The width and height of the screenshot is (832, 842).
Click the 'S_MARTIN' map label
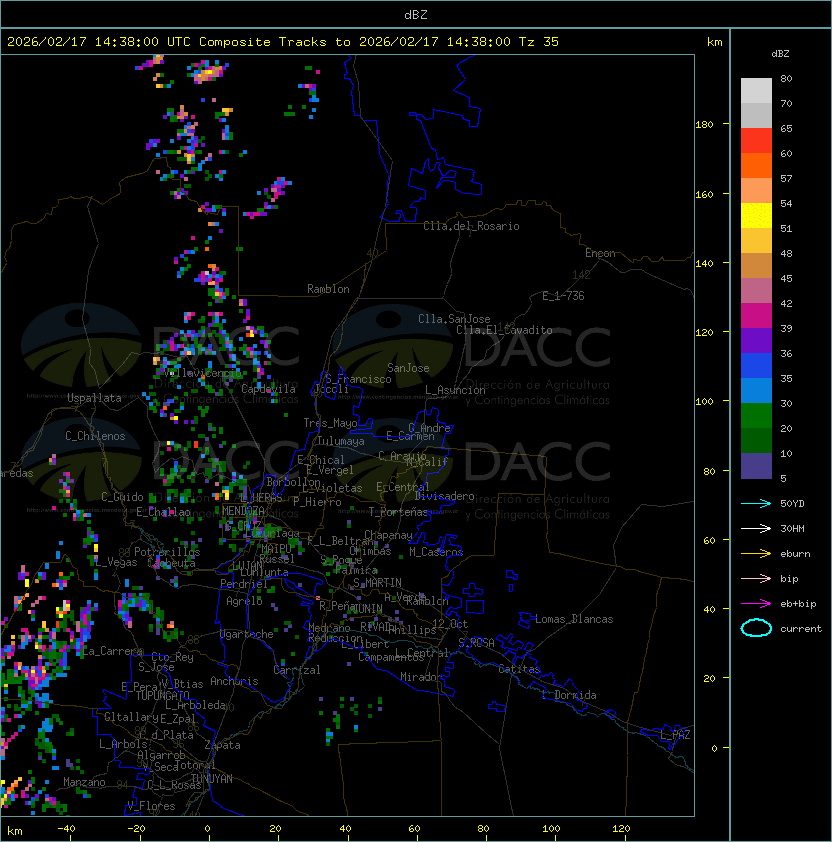tap(377, 583)
